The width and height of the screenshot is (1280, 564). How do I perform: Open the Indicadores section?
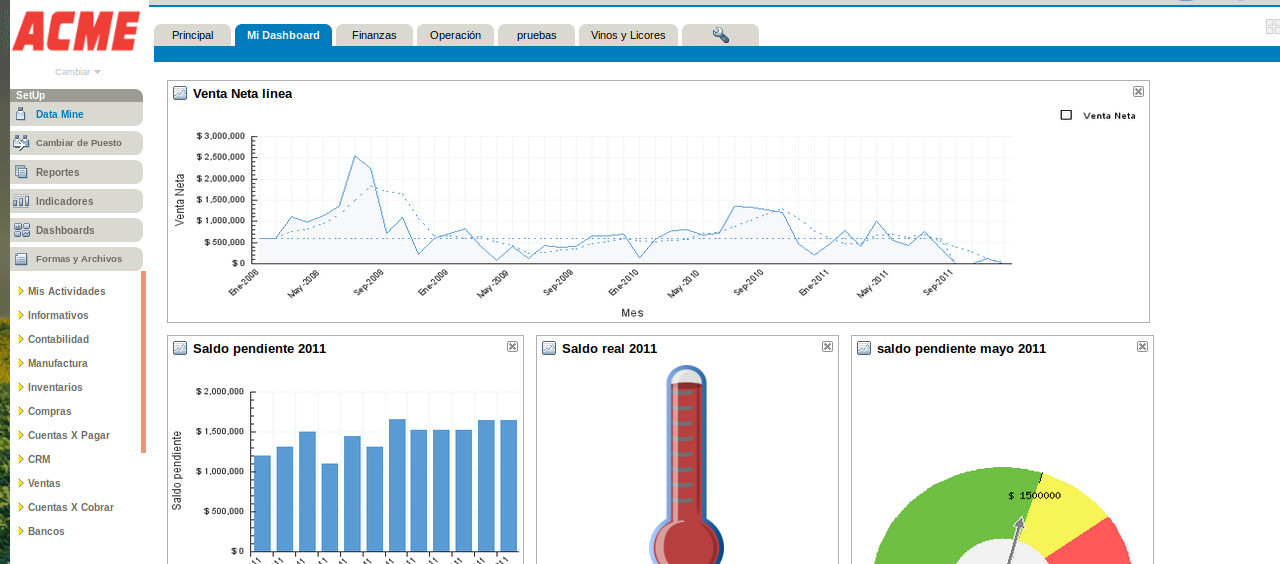point(77,201)
